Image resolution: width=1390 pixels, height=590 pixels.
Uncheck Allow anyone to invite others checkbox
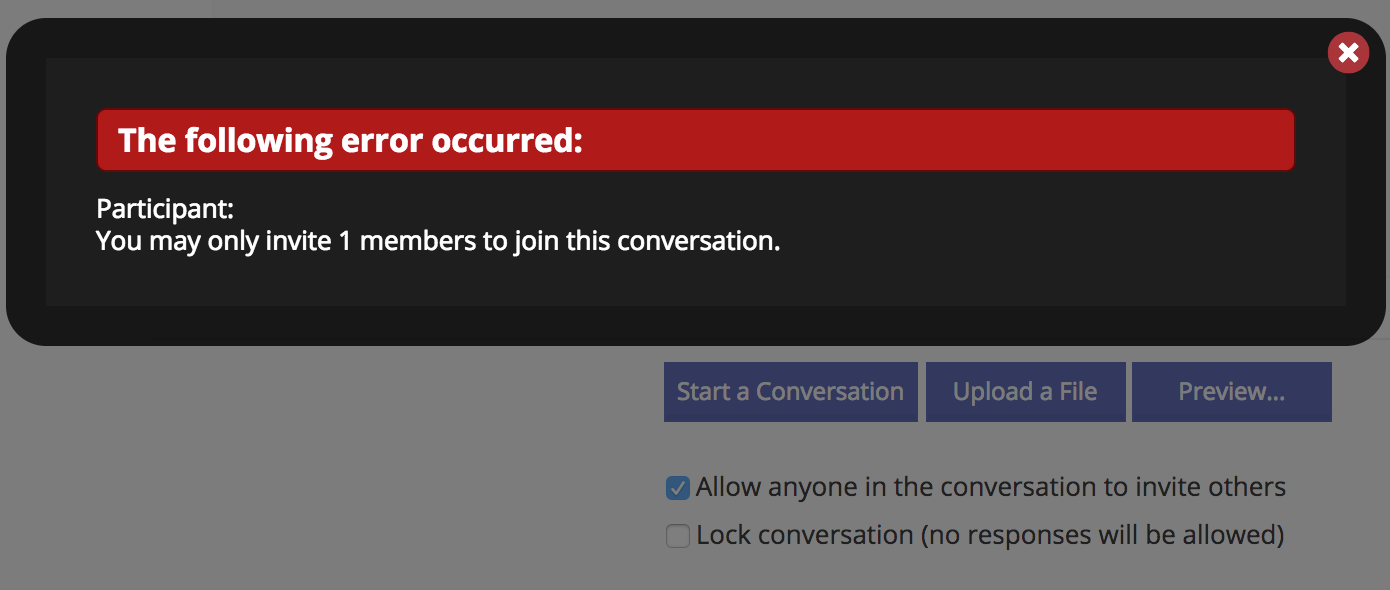click(x=678, y=488)
